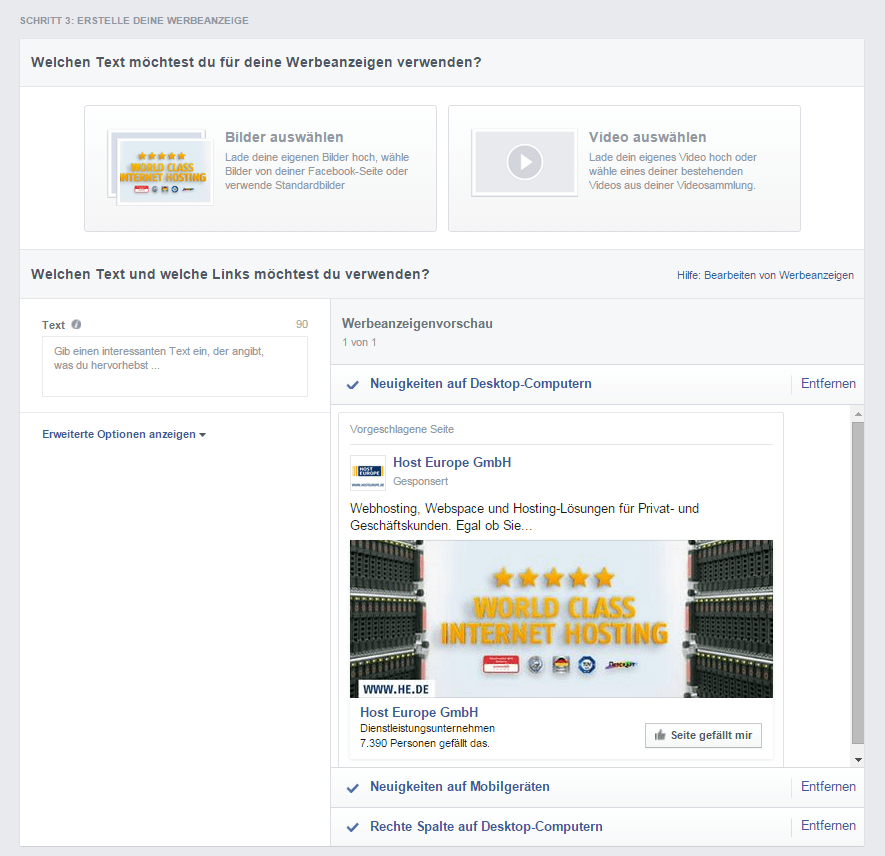Focus the ad Text input field
Screen dimensions: 885x856
175,366
